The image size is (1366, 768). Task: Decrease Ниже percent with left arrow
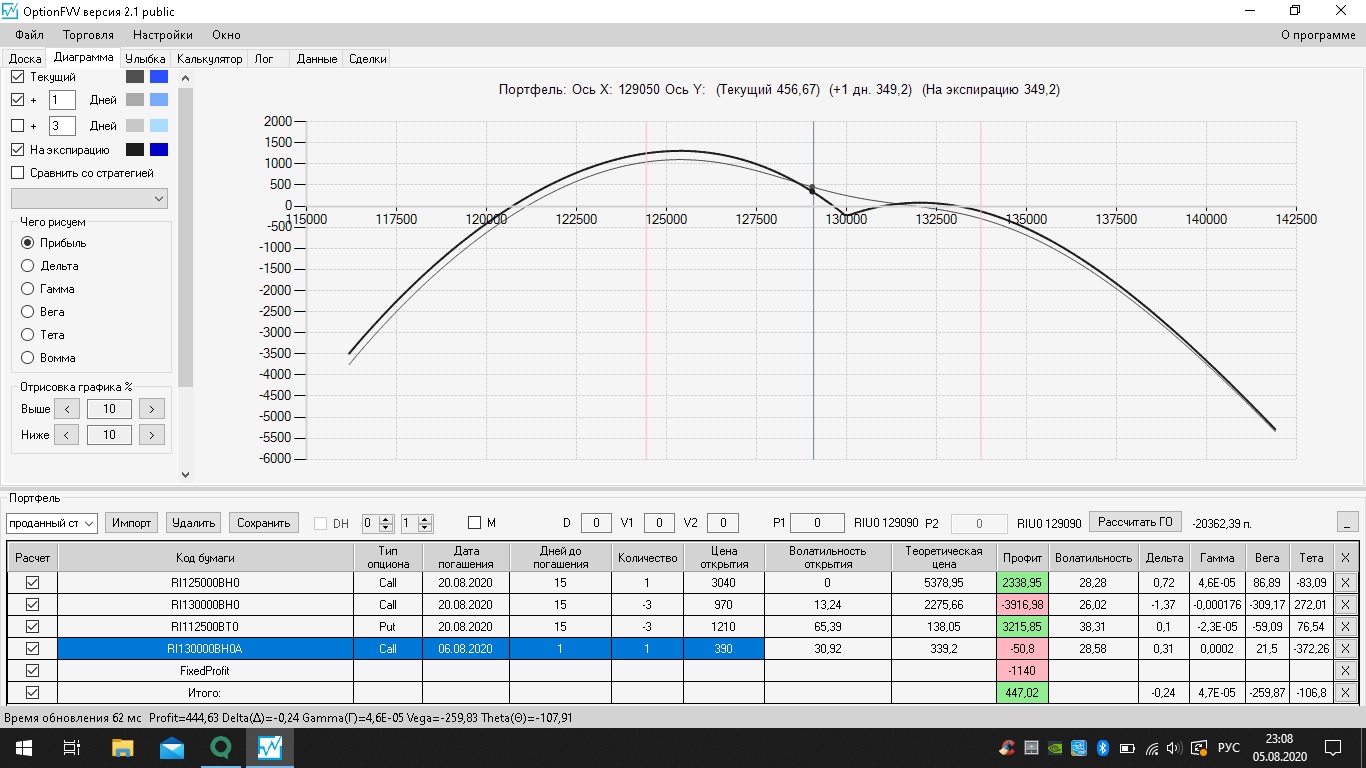(x=66, y=434)
